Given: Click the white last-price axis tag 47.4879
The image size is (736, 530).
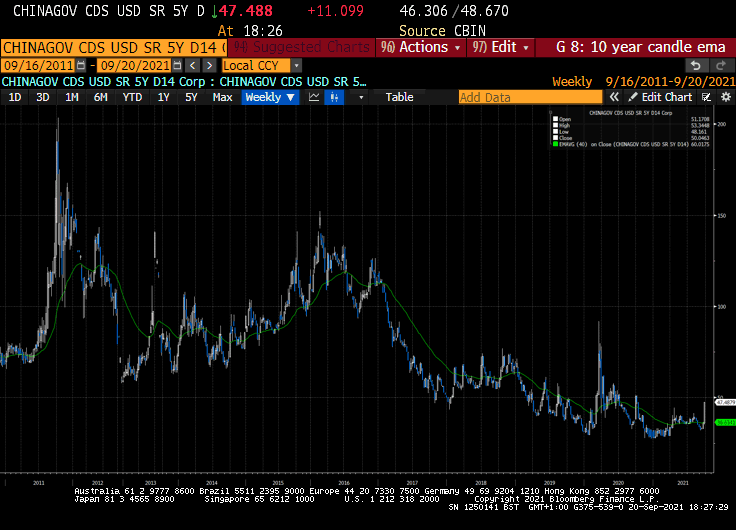Looking at the screenshot, I should click(725, 402).
